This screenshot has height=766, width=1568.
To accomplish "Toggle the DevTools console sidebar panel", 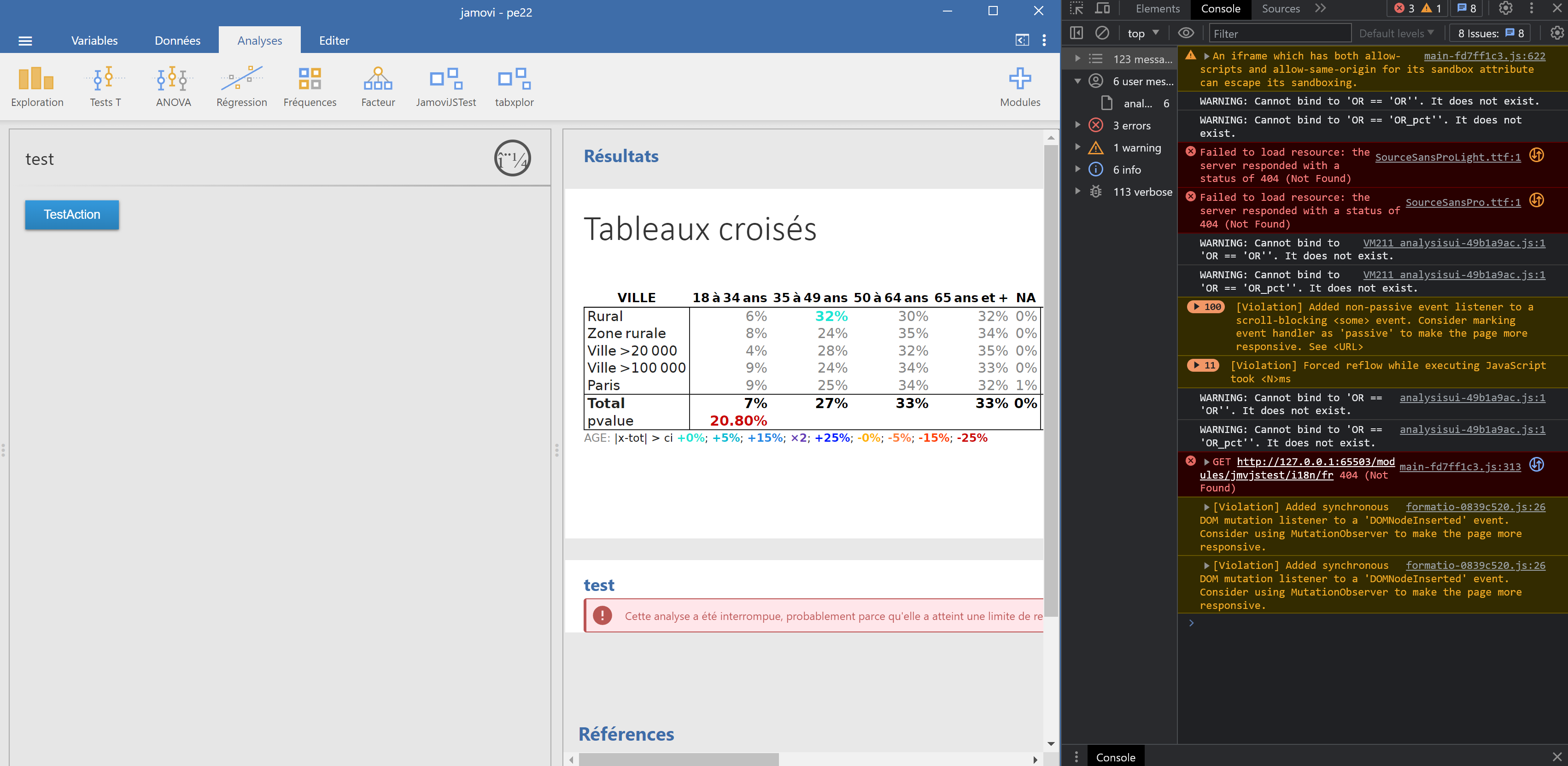I will pos(1076,33).
